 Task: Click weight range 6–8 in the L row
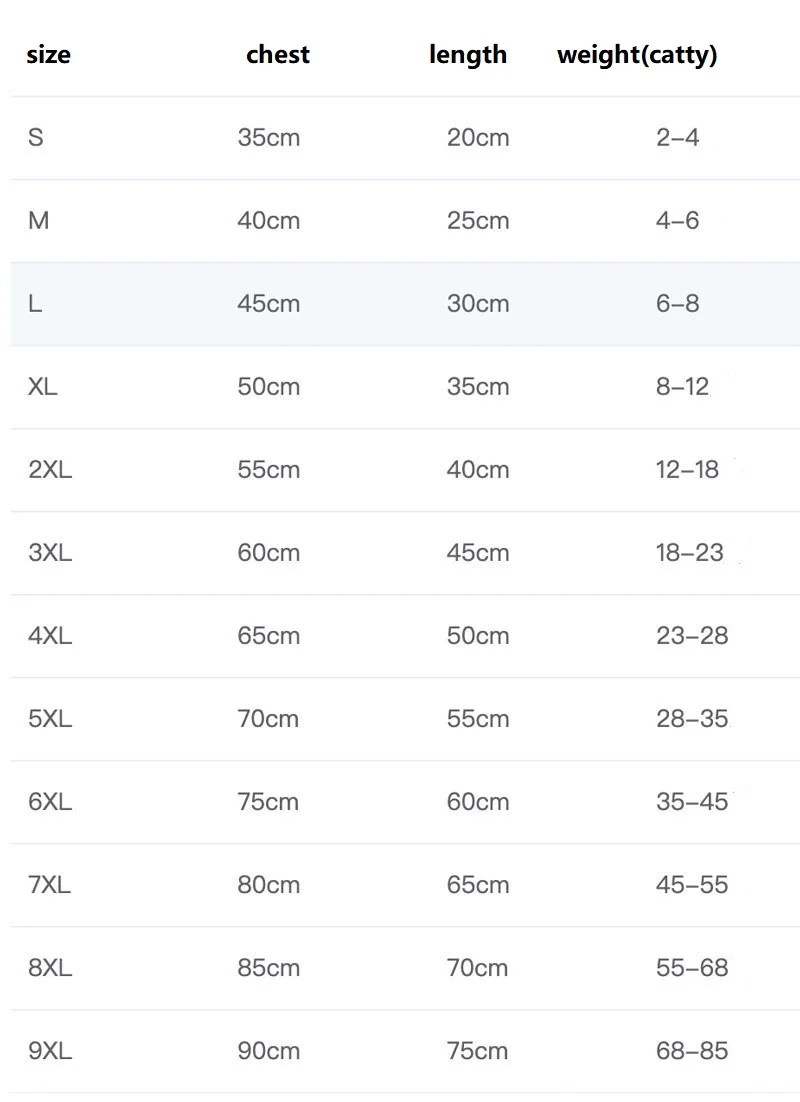point(678,304)
